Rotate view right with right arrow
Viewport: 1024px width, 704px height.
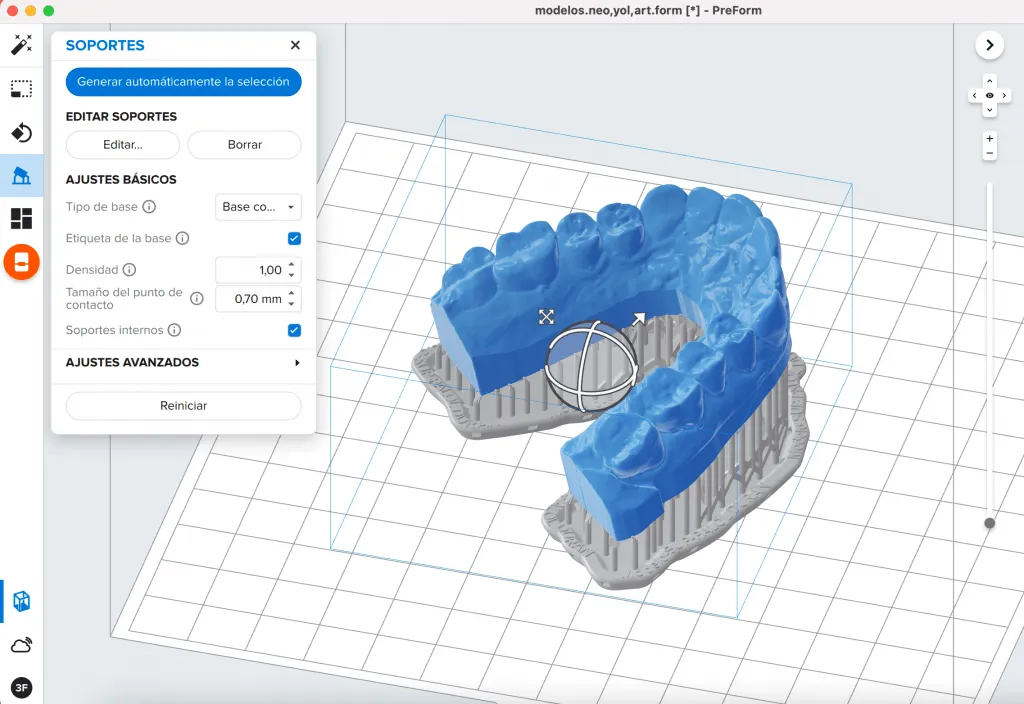tap(1004, 95)
